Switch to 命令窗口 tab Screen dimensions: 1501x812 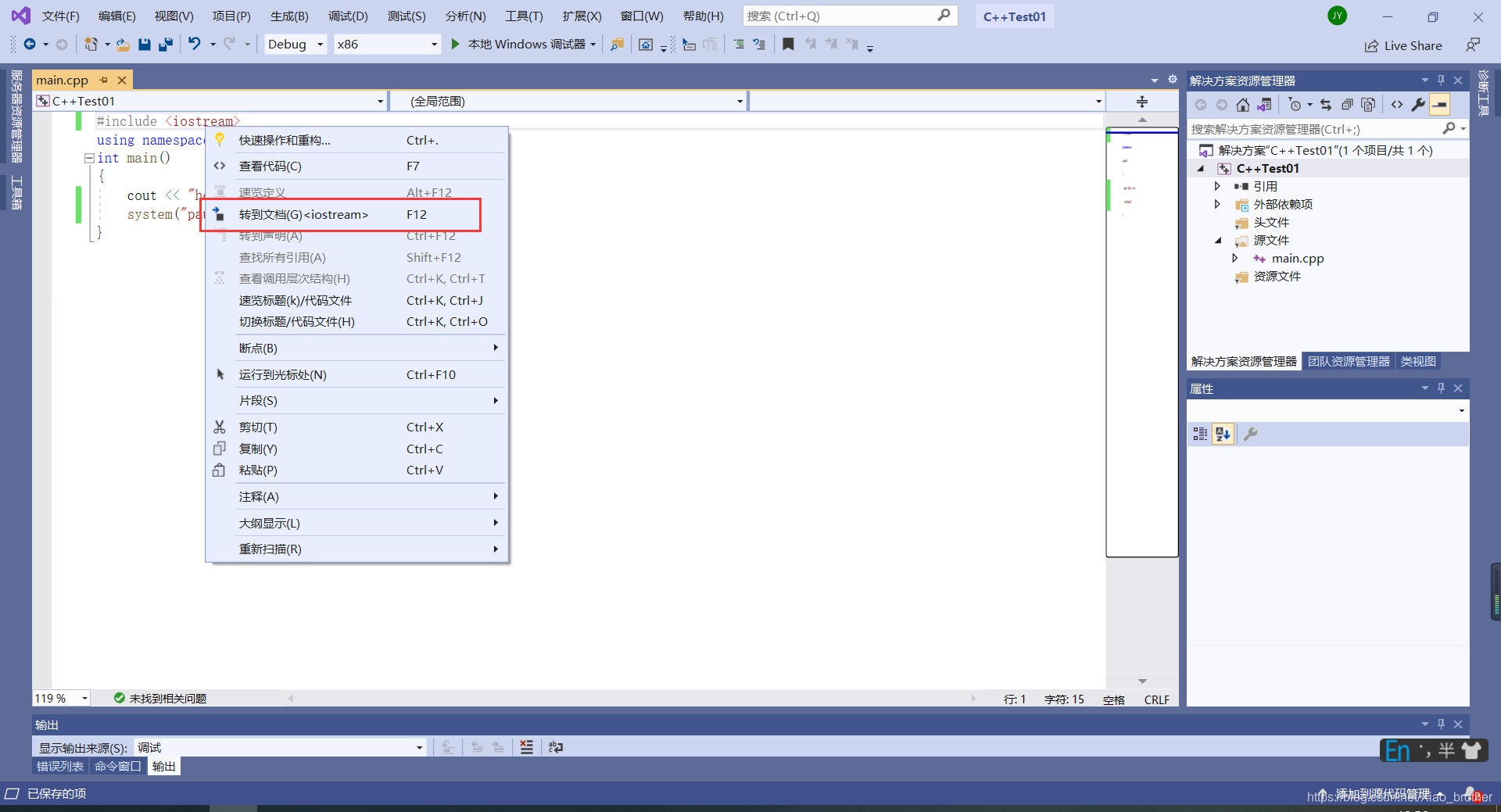118,766
